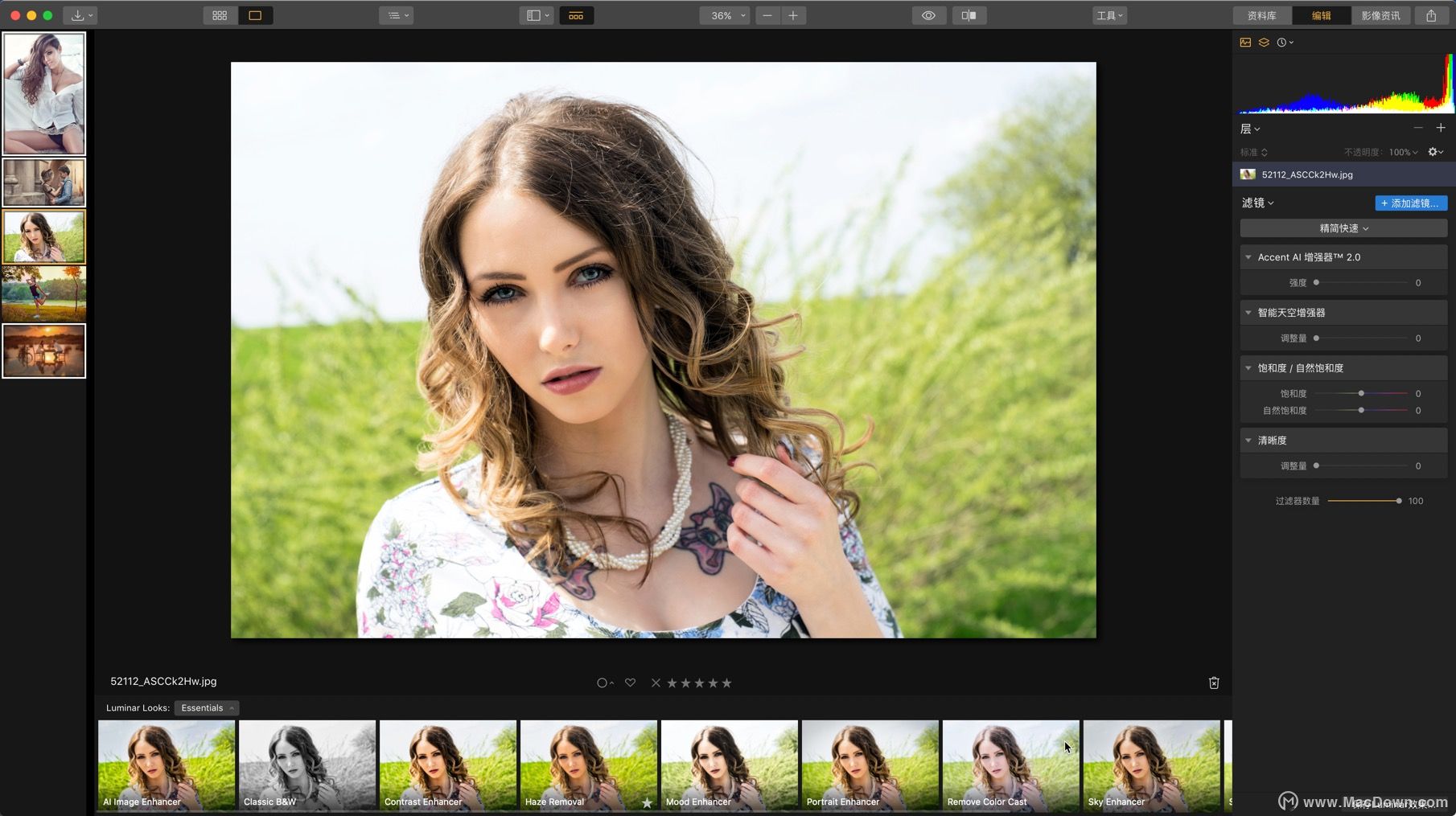Toggle the filmstrip panel button
1456x816 pixels.
[576, 15]
